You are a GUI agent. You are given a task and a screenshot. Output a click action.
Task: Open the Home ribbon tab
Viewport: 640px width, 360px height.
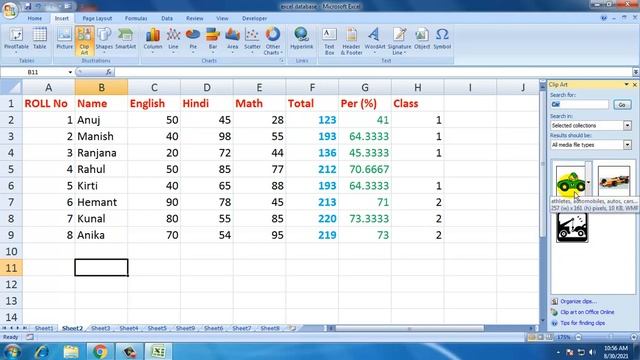point(35,18)
